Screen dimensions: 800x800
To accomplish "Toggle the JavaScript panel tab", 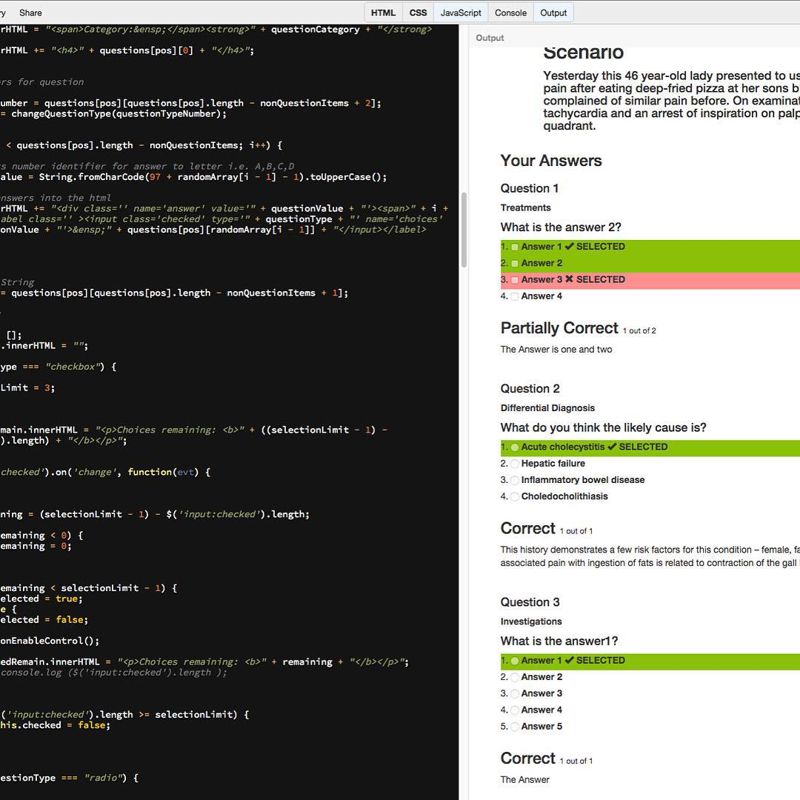I will tap(461, 13).
